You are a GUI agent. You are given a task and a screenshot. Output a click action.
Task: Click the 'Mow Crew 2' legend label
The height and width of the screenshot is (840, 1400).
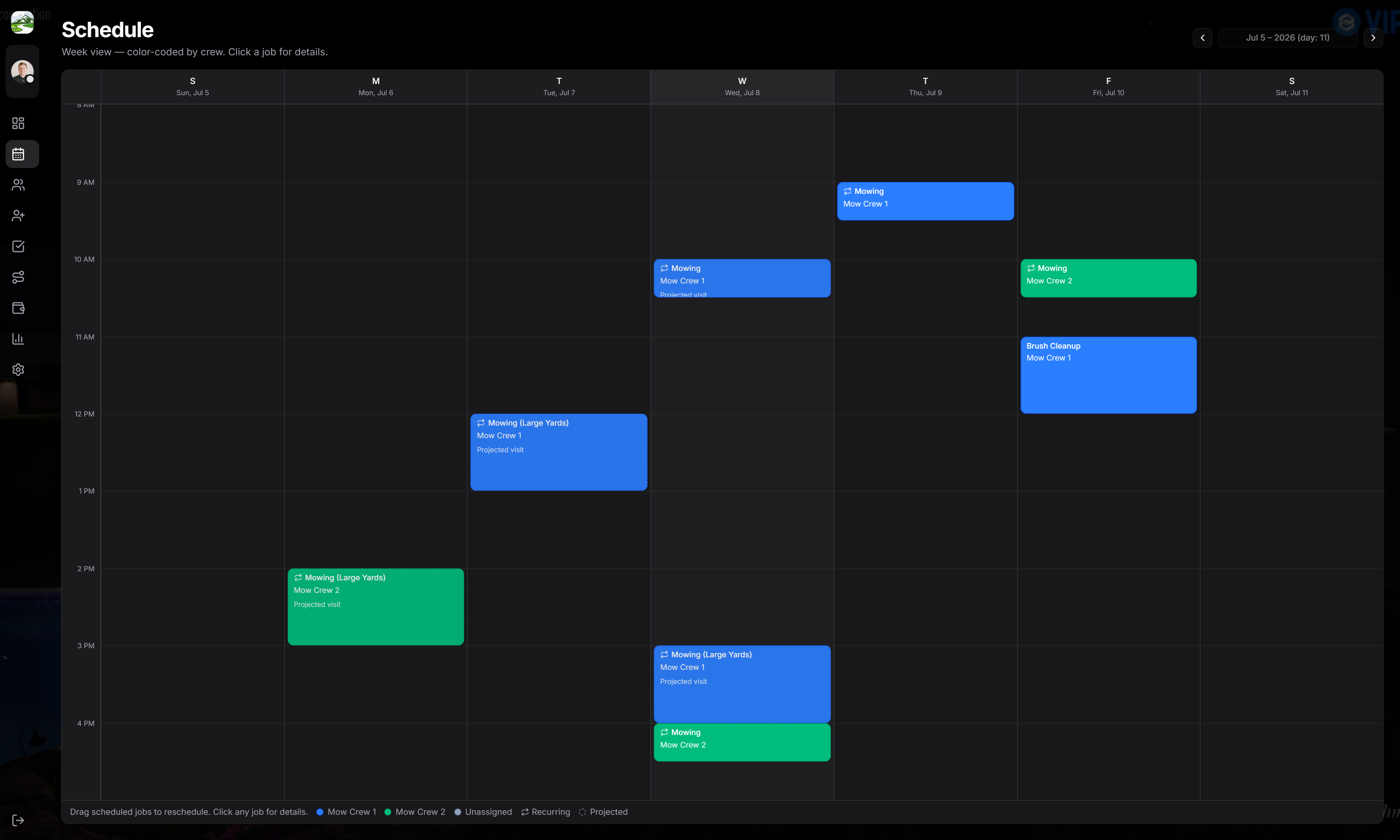point(420,812)
